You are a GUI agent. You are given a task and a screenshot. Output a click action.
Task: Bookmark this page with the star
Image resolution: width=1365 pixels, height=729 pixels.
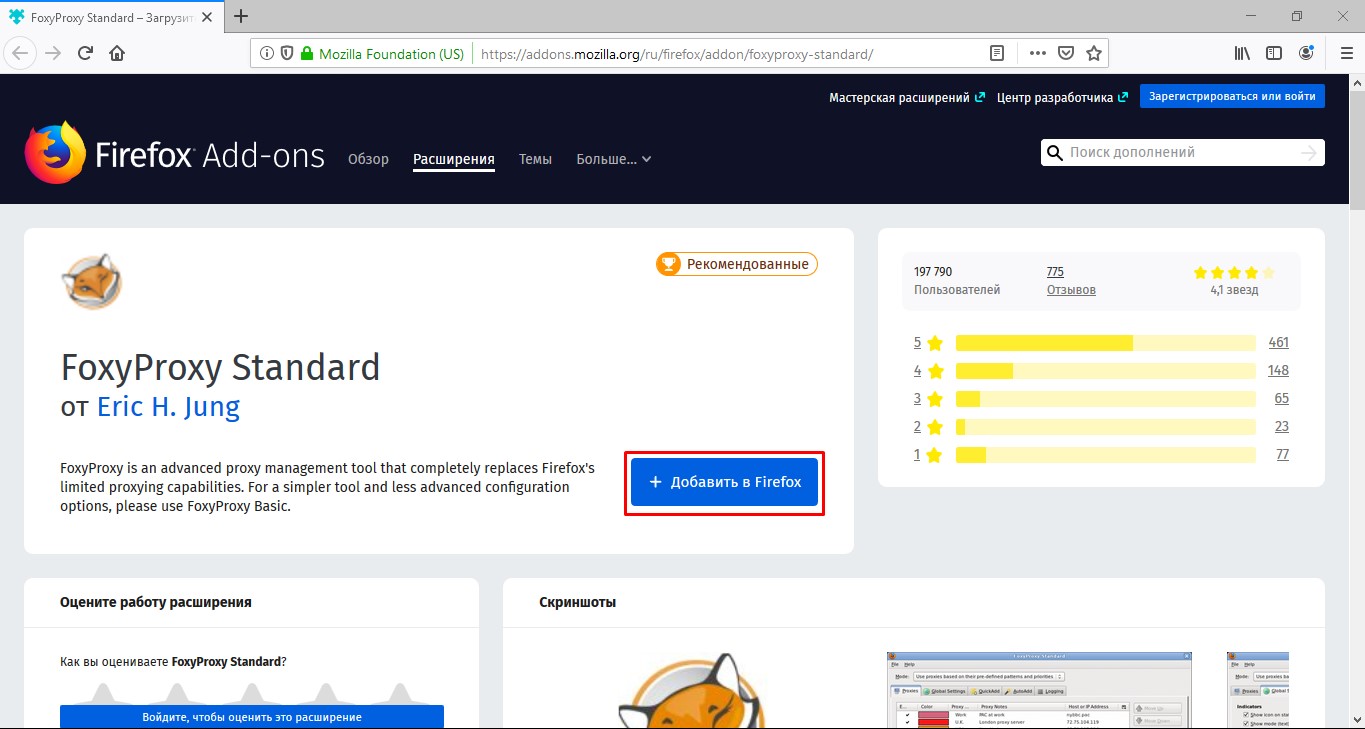(1094, 53)
